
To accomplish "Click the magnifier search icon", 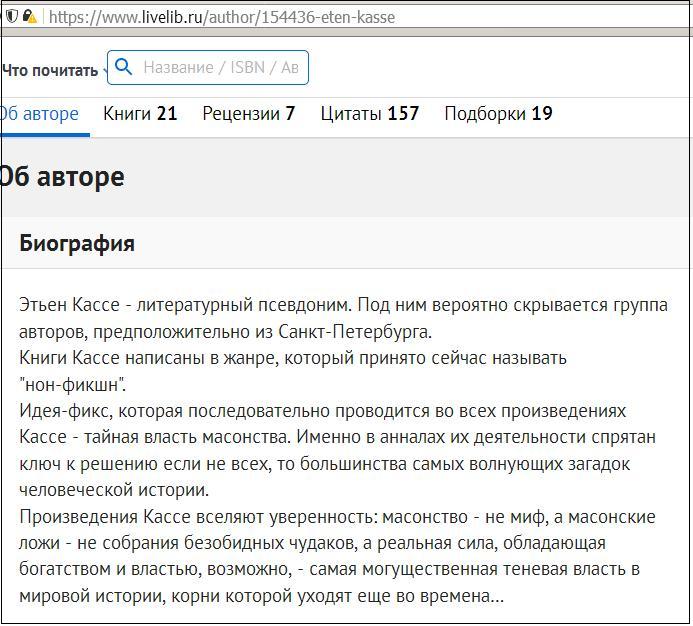I will click(x=123, y=67).
